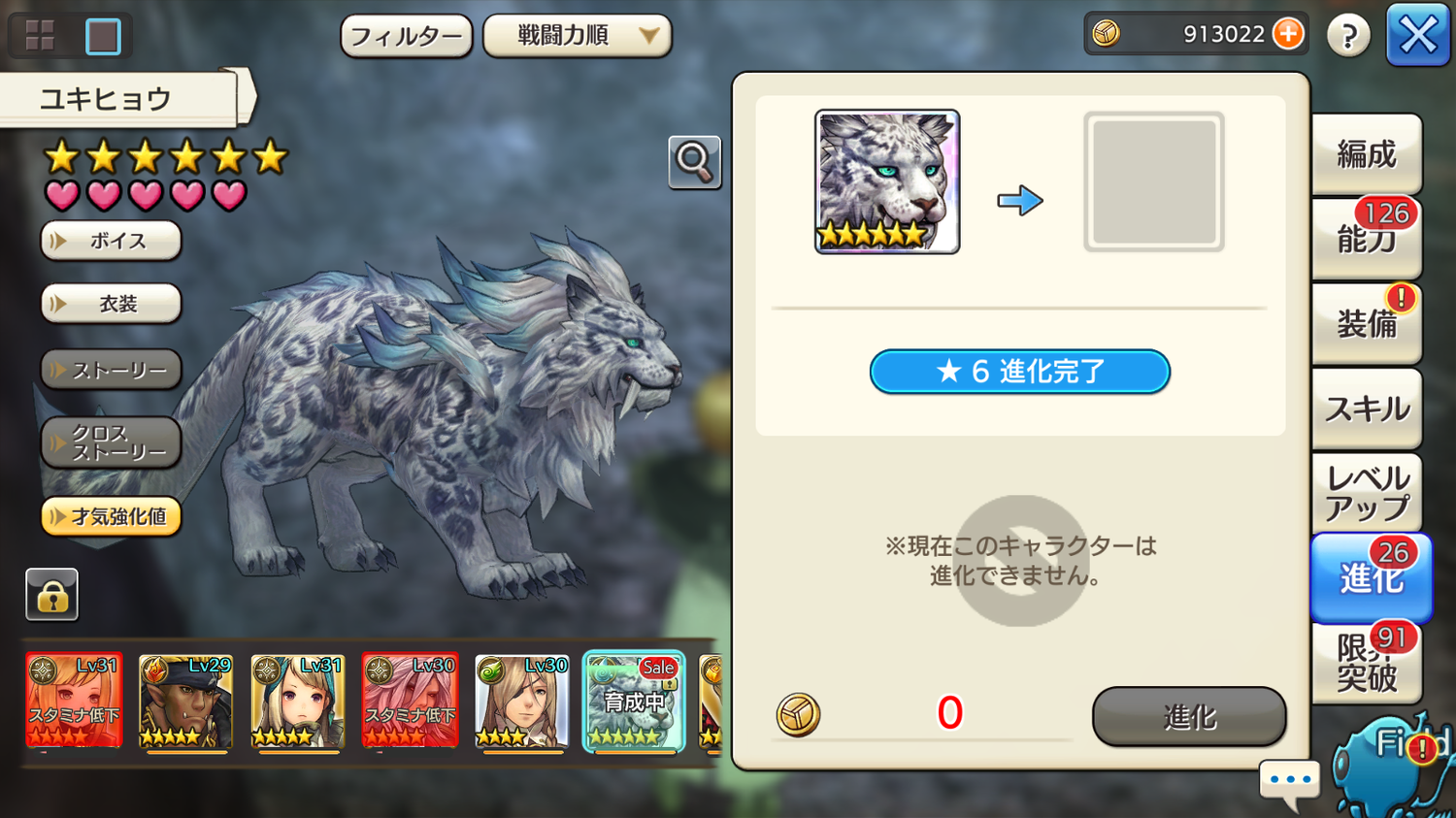Switch to grid view icon
This screenshot has width=1456, height=818.
40,36
